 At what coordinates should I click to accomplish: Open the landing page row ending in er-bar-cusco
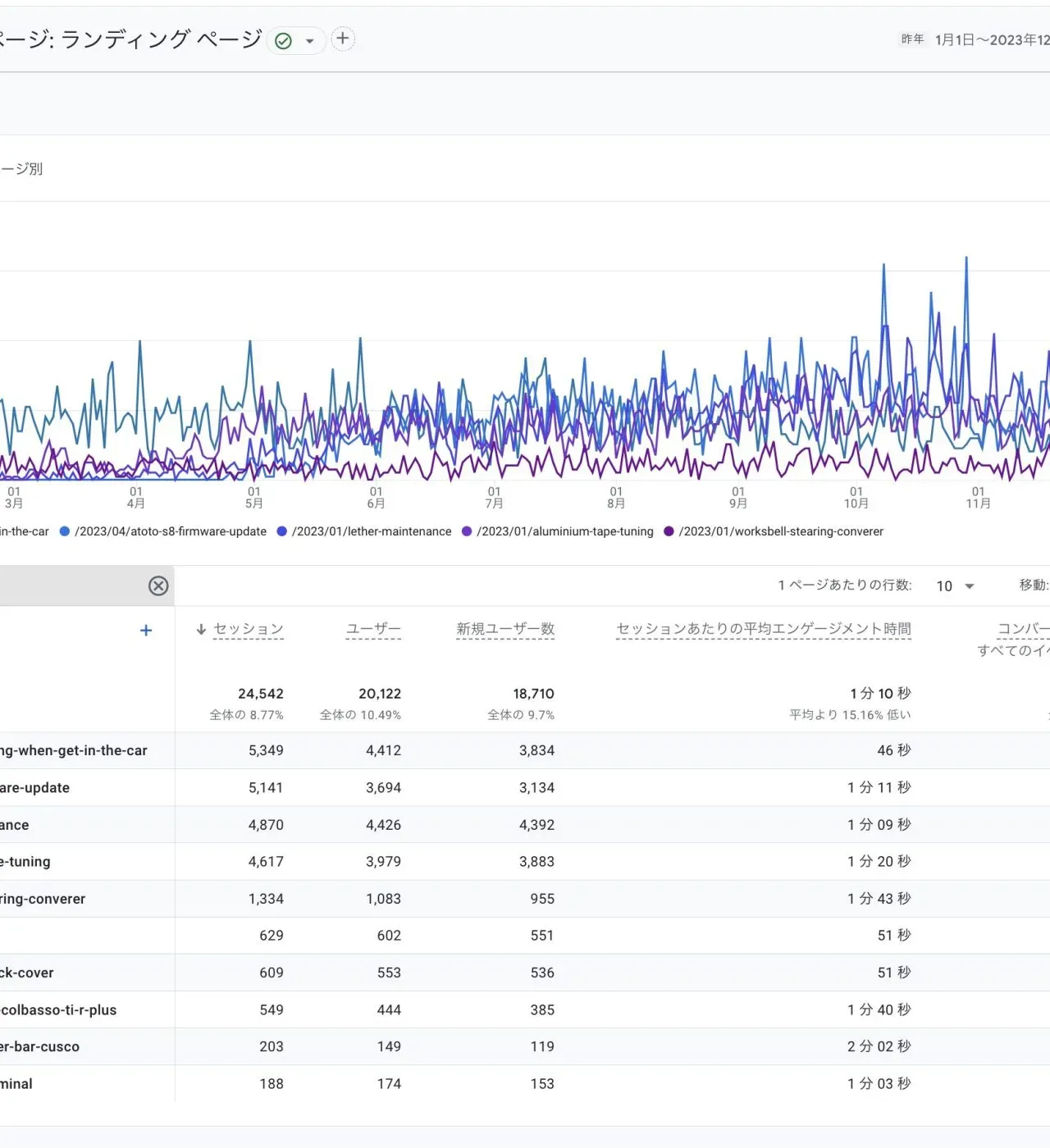click(x=40, y=1047)
